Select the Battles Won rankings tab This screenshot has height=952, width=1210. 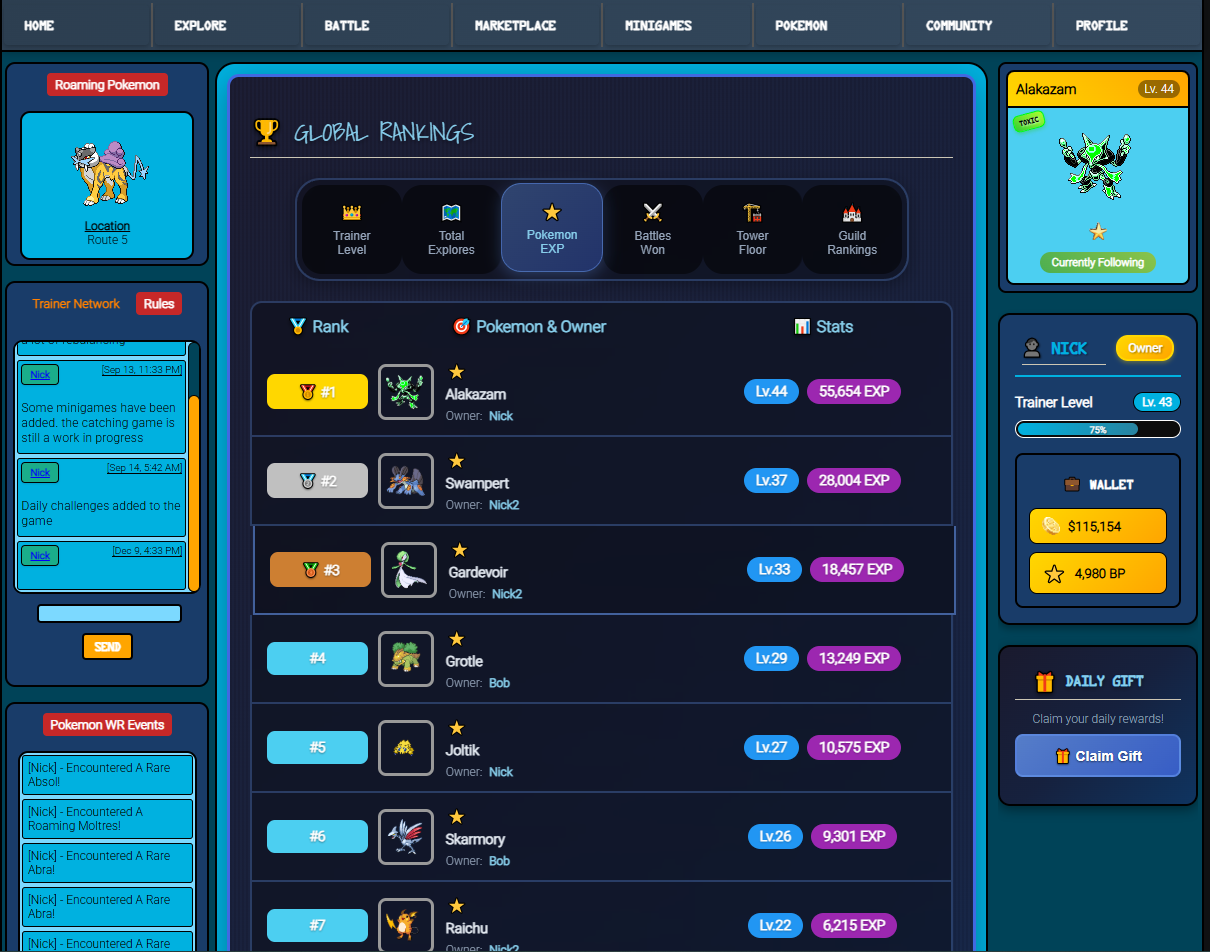pyautogui.click(x=652, y=229)
